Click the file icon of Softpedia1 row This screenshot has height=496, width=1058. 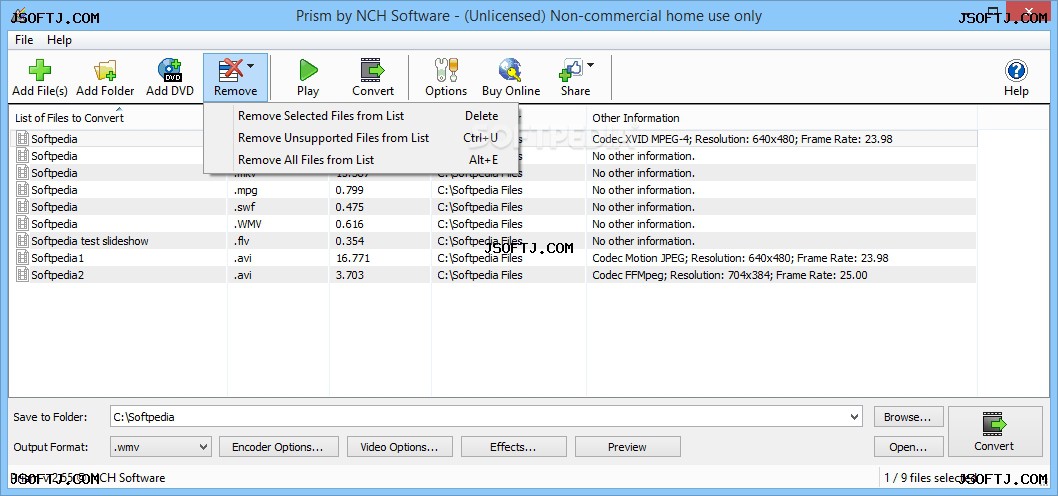point(23,258)
